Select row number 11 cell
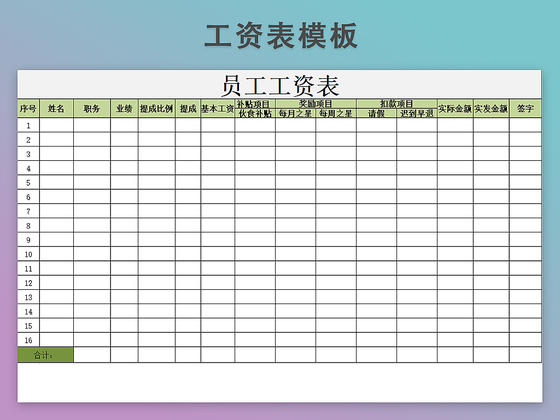This screenshot has width=560, height=420. 29,268
